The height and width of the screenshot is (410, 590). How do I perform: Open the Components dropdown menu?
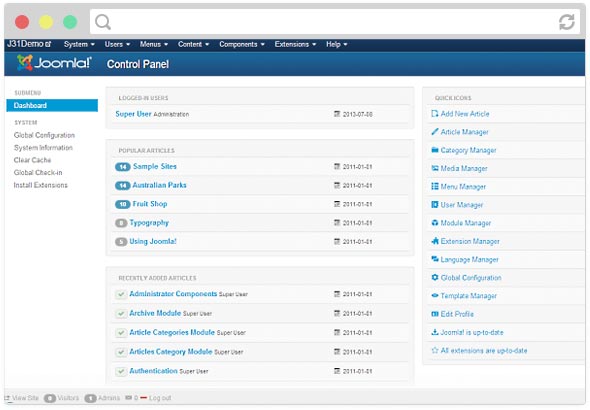pyautogui.click(x=242, y=44)
